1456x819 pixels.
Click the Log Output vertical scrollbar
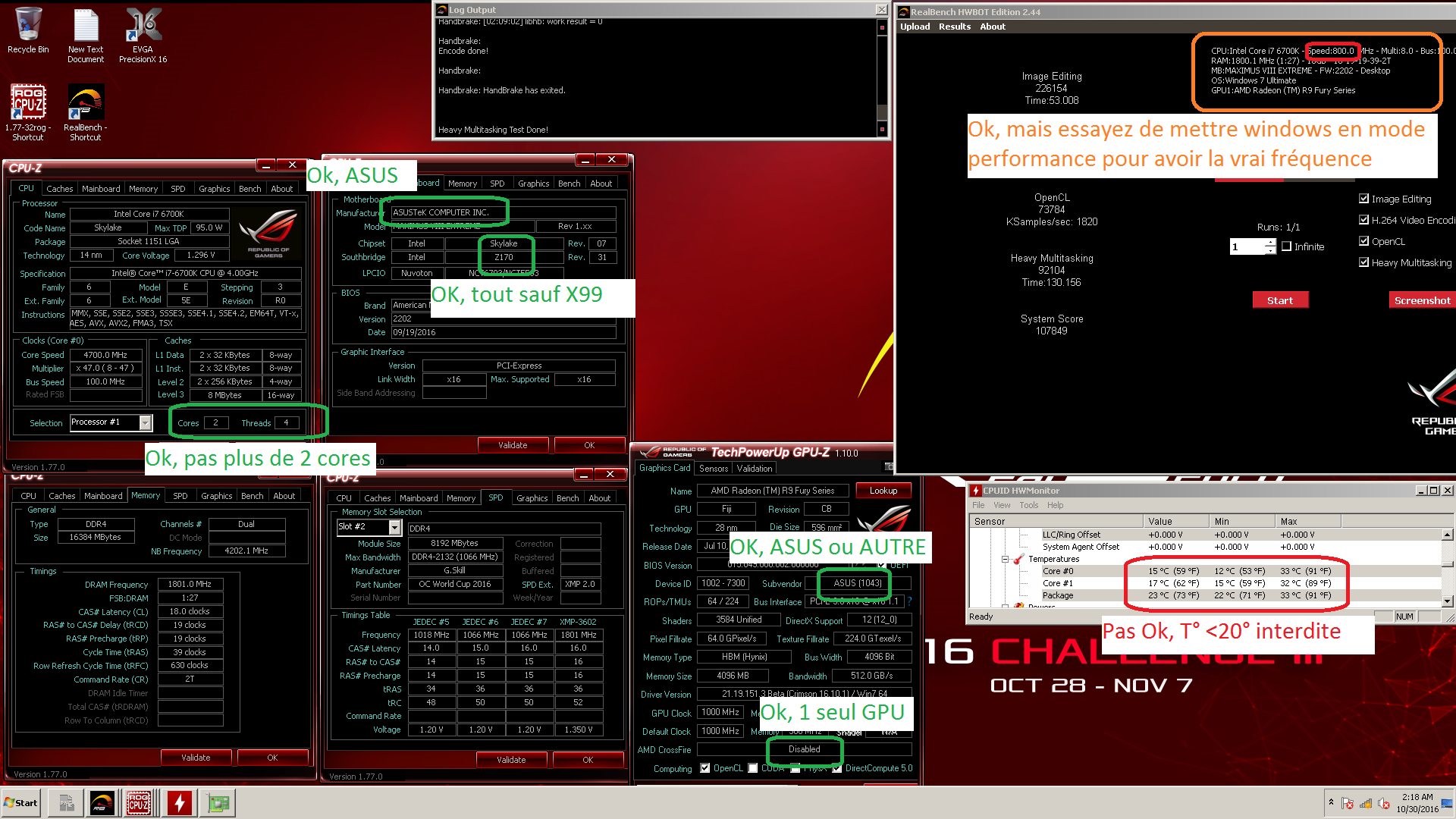point(882,76)
